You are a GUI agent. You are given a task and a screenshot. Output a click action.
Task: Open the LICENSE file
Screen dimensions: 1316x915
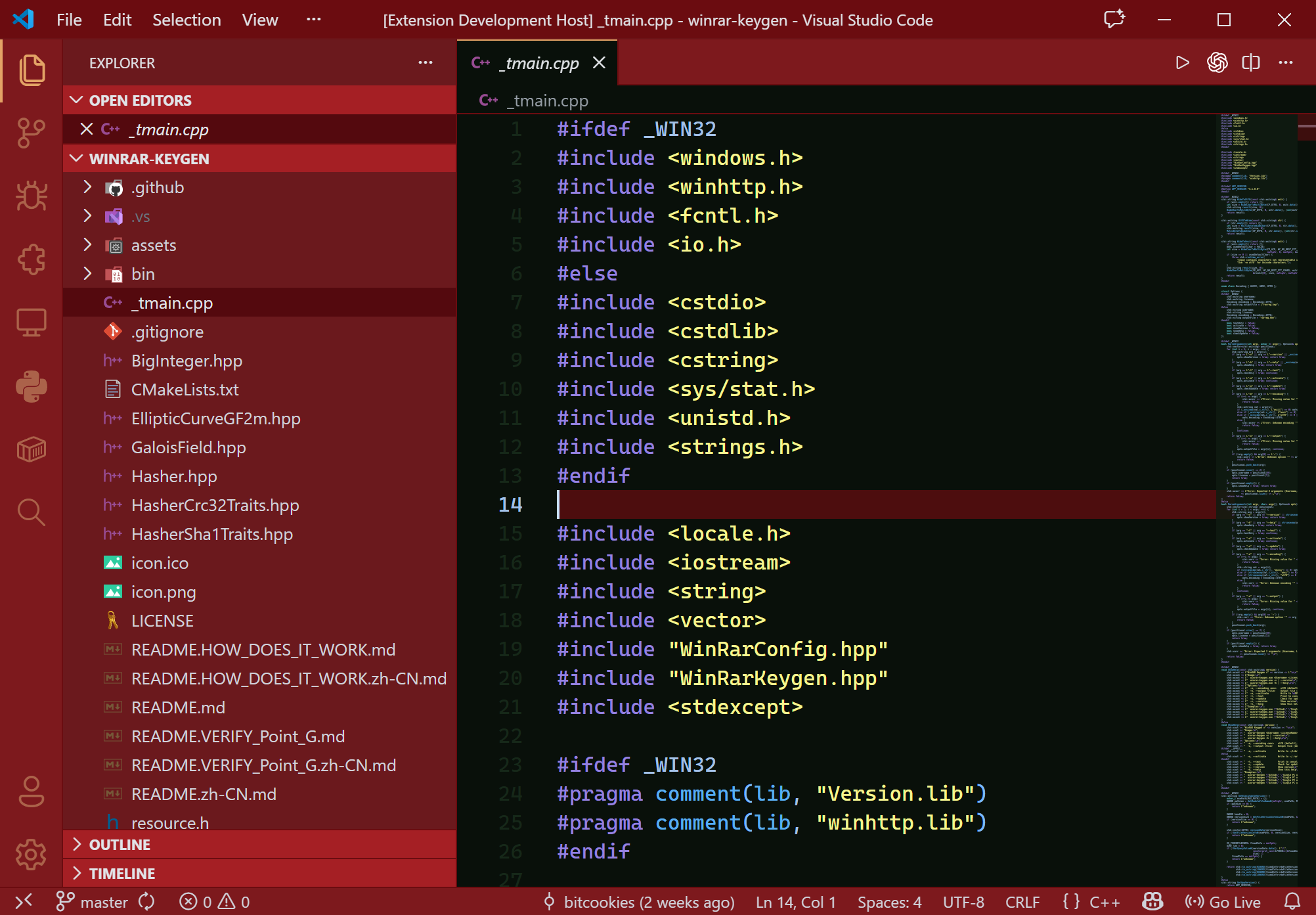click(x=260, y=621)
